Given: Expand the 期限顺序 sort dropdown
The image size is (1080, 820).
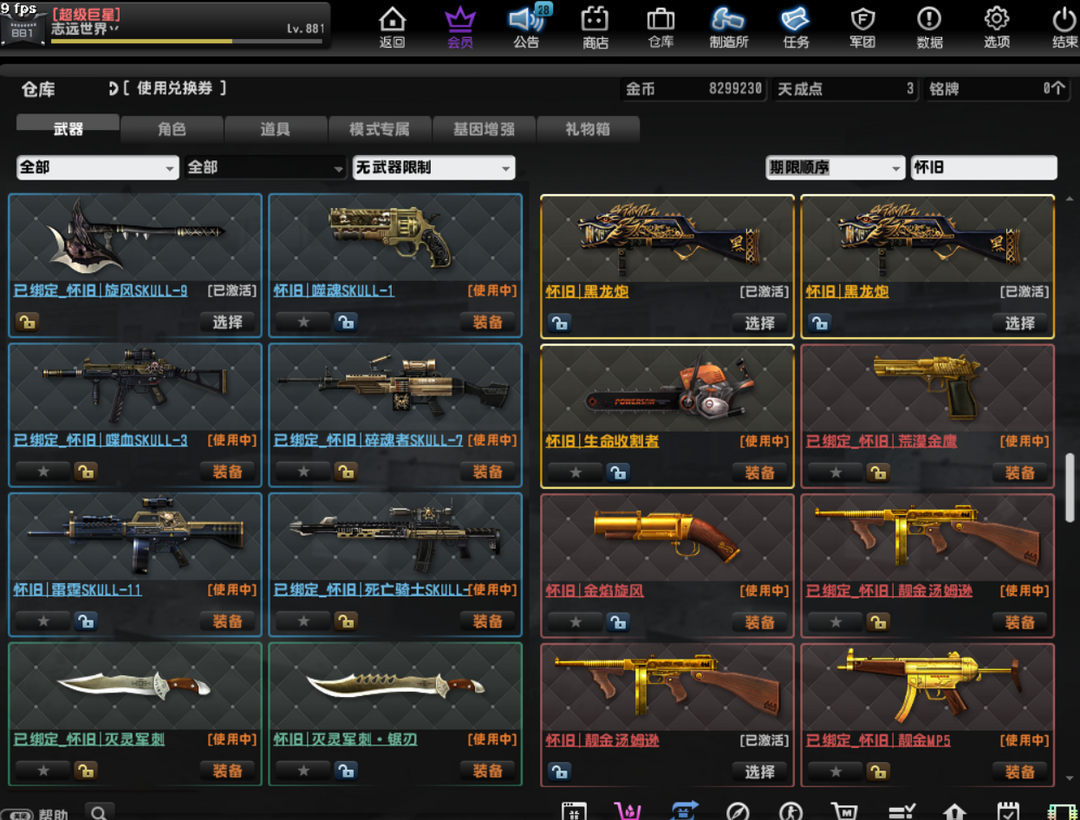Looking at the screenshot, I should click(834, 168).
